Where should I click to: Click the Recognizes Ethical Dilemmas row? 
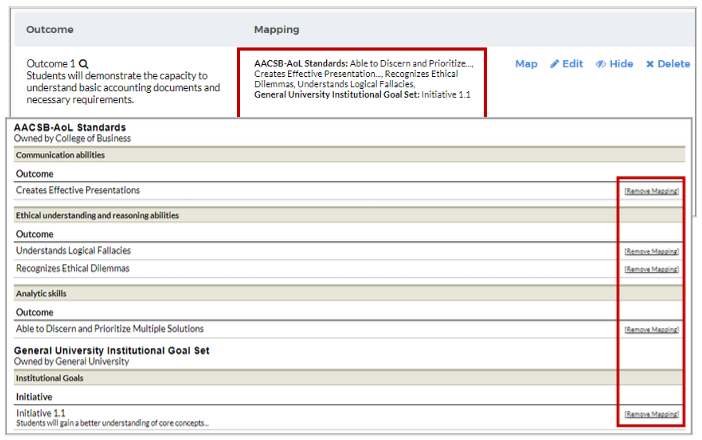pyautogui.click(x=349, y=269)
